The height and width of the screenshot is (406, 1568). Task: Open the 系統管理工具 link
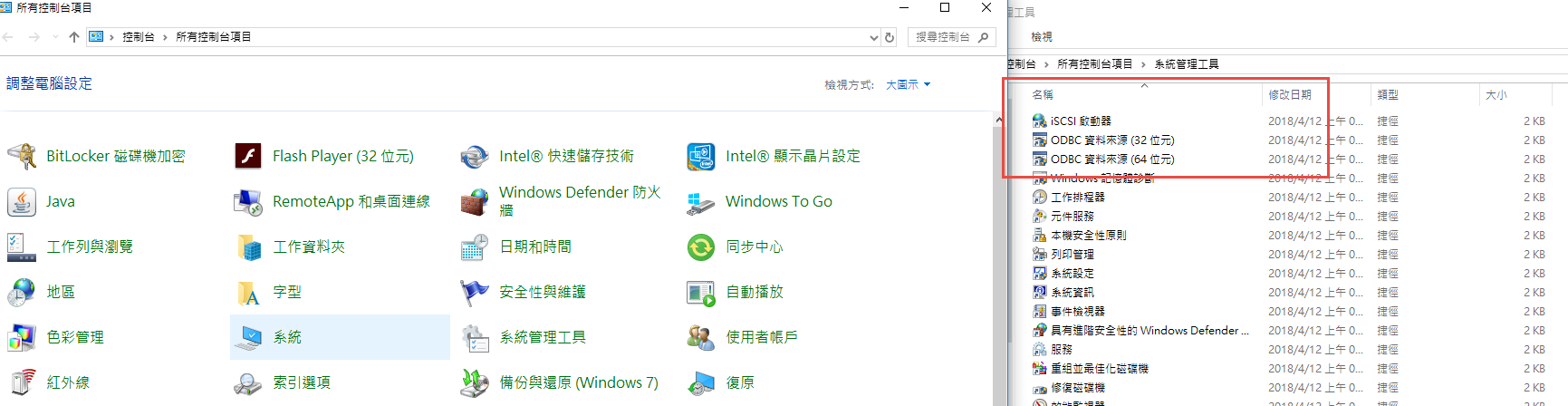pos(542,337)
